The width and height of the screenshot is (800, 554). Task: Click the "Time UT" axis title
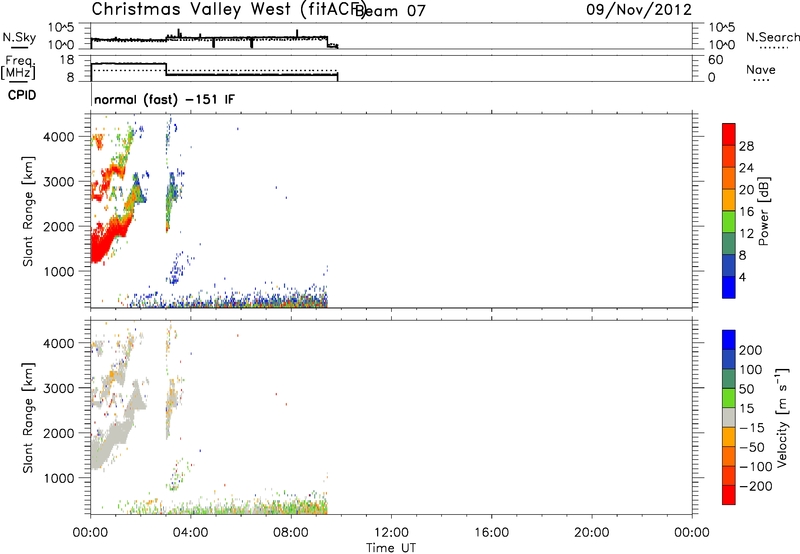click(x=391, y=547)
